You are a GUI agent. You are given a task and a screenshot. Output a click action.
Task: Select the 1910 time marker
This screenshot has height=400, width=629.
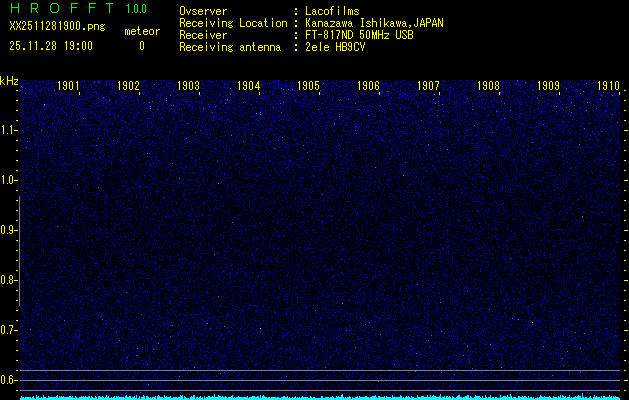(608, 87)
